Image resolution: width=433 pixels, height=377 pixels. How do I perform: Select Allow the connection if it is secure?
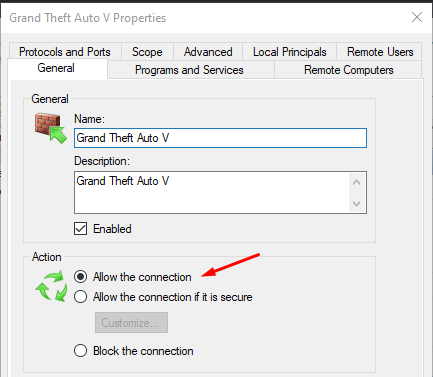(80, 297)
